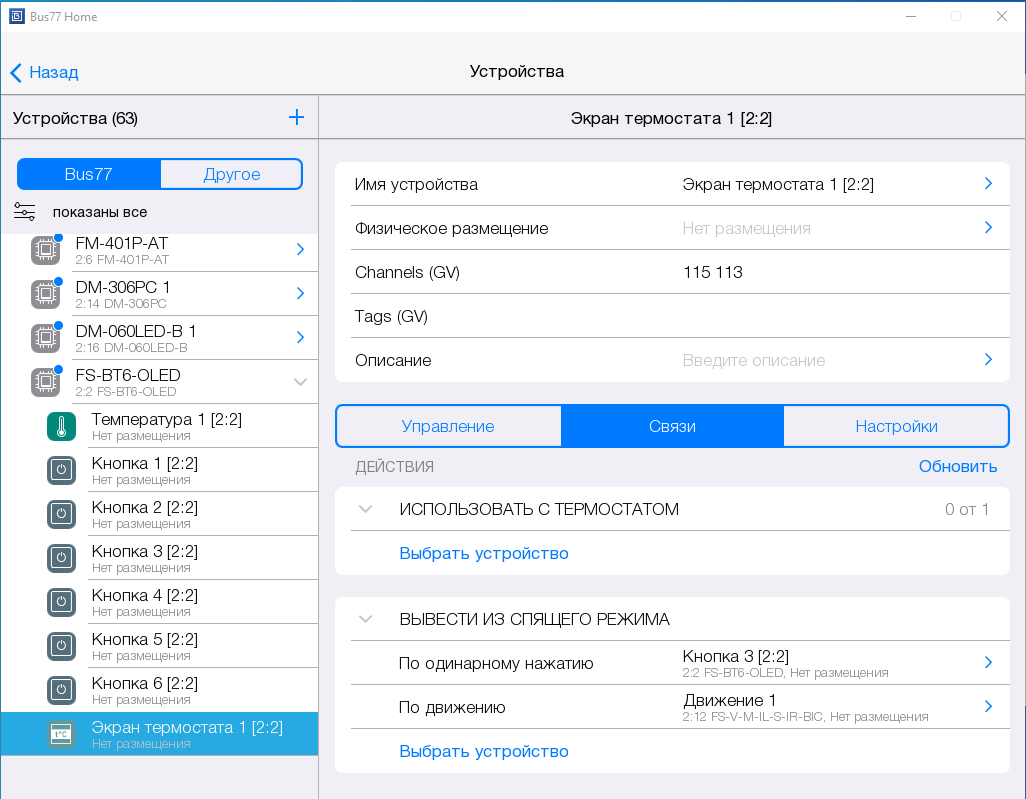
Task: Collapse the ВЫВЕСТИ ИЗ СПЯЩЕГО РЕЖИМА section
Action: click(x=366, y=619)
